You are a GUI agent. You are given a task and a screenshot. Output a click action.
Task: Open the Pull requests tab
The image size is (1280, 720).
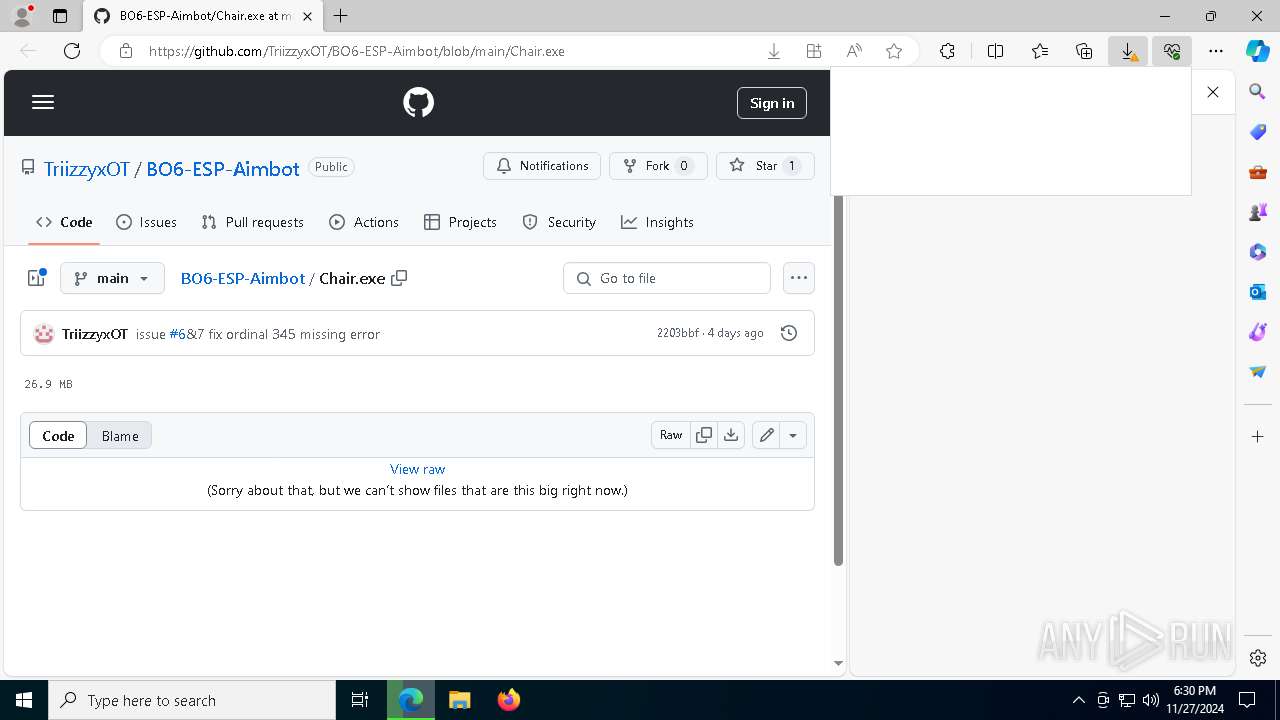click(x=252, y=222)
